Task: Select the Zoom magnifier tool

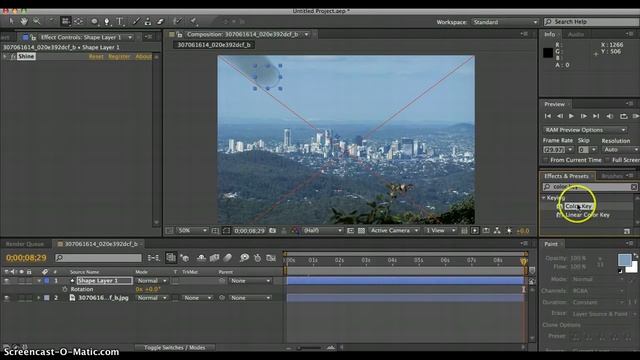Action: pyautogui.click(x=36, y=21)
